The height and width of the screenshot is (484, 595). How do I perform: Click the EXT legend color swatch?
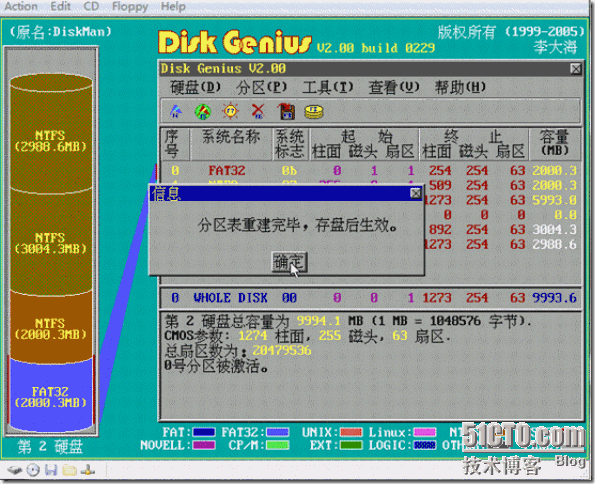(x=351, y=445)
